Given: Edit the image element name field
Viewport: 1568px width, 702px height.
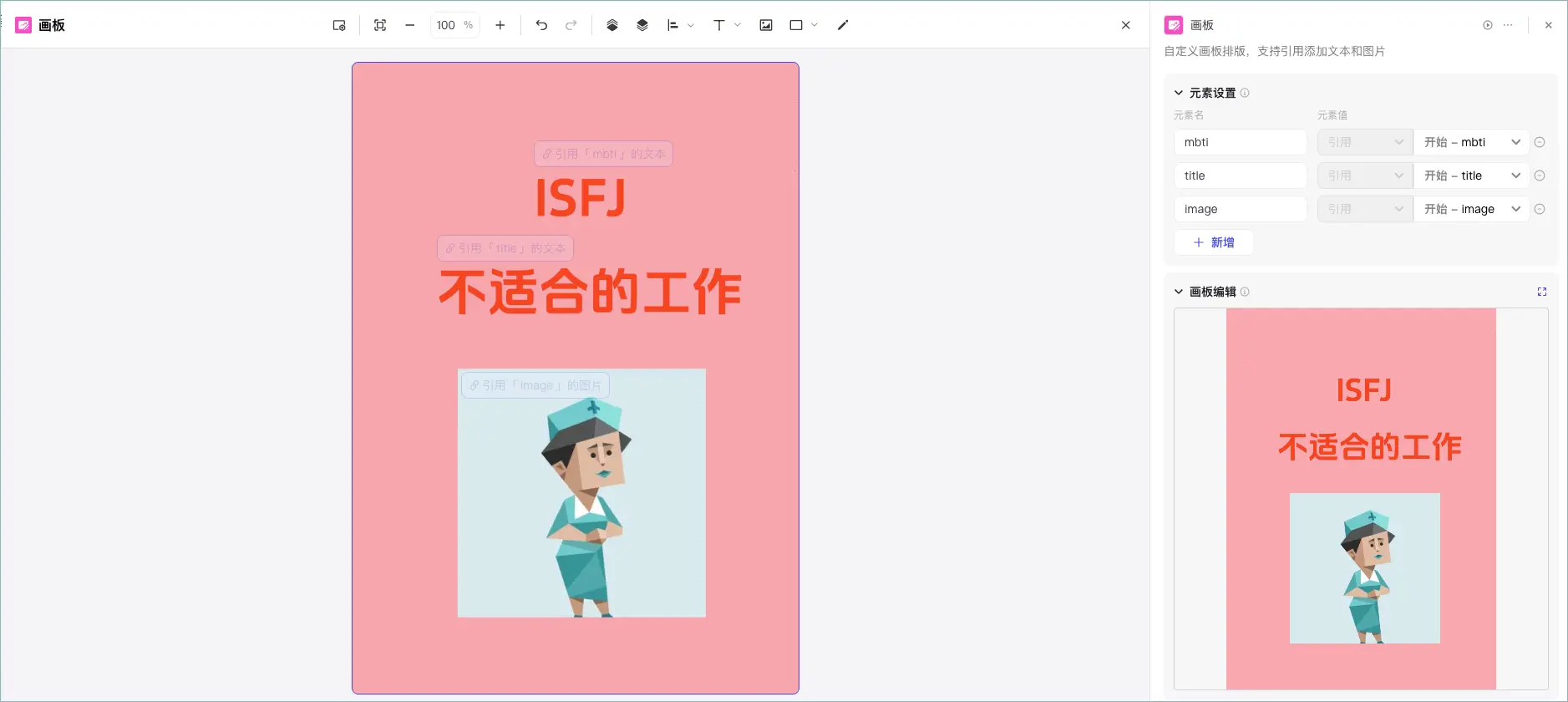Looking at the screenshot, I should pyautogui.click(x=1241, y=209).
